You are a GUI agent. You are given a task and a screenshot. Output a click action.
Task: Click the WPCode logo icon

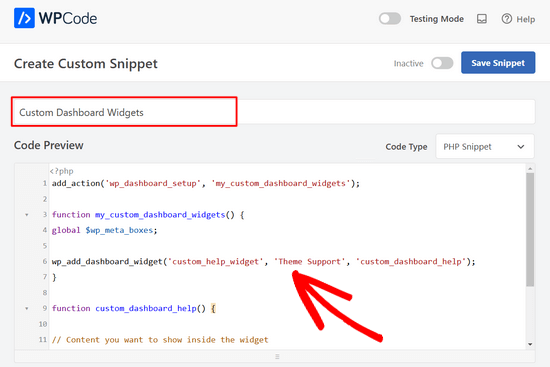[x=24, y=18]
